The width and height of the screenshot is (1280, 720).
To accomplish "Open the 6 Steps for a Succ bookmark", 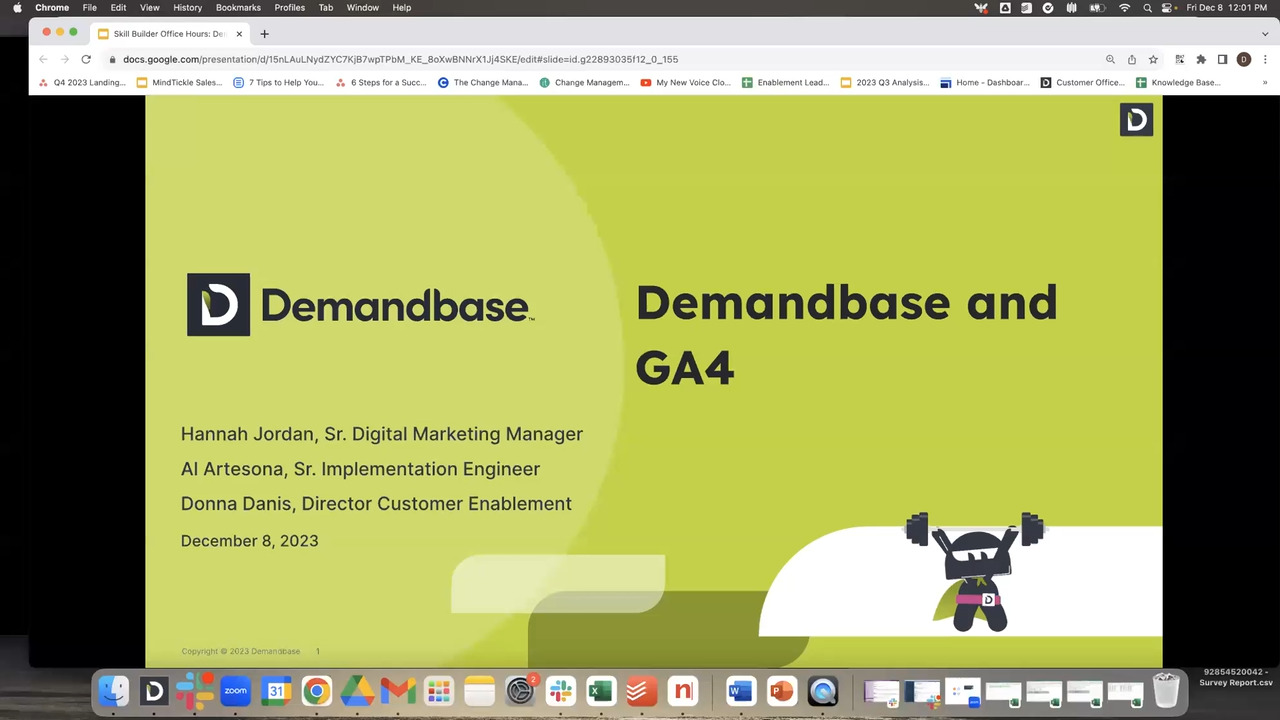I will tap(381, 83).
